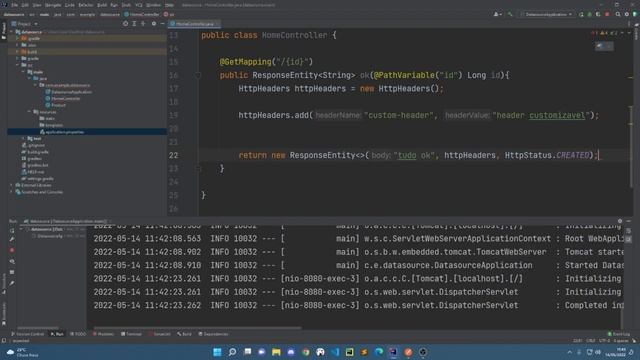Open Run panel settings gear
This screenshot has width=640, height=360.
[620, 221]
